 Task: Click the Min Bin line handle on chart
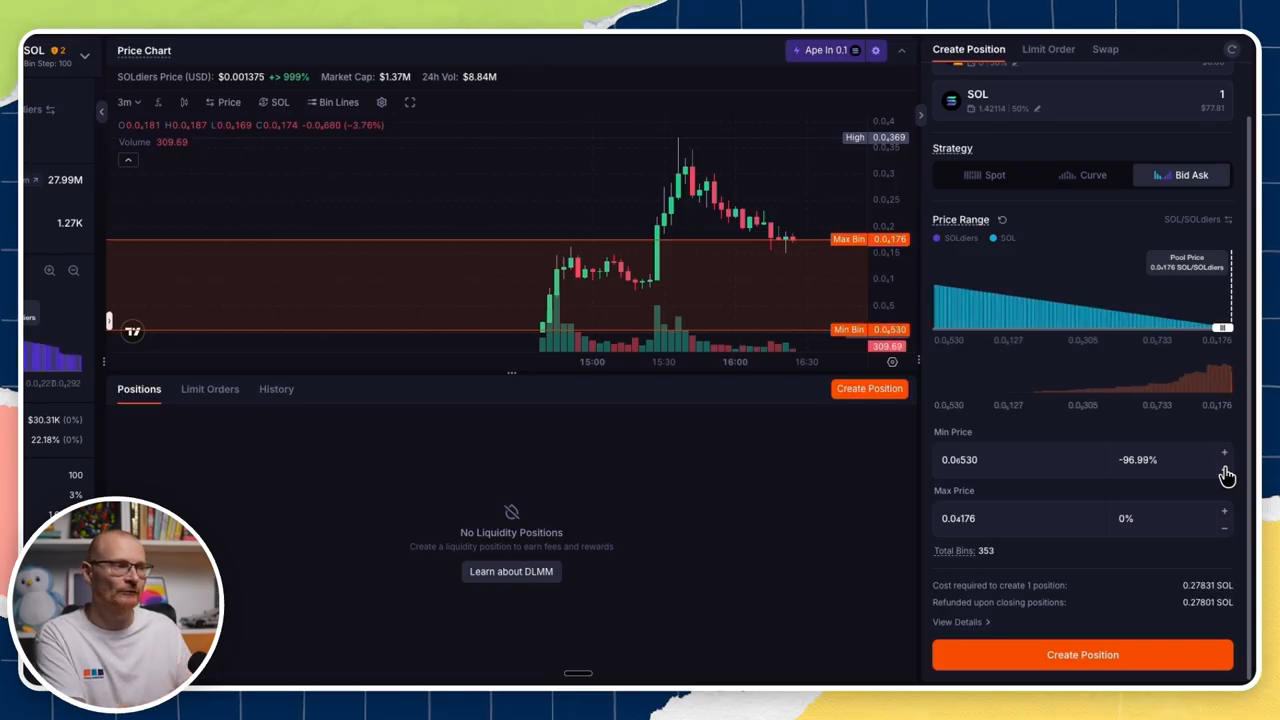[x=109, y=321]
